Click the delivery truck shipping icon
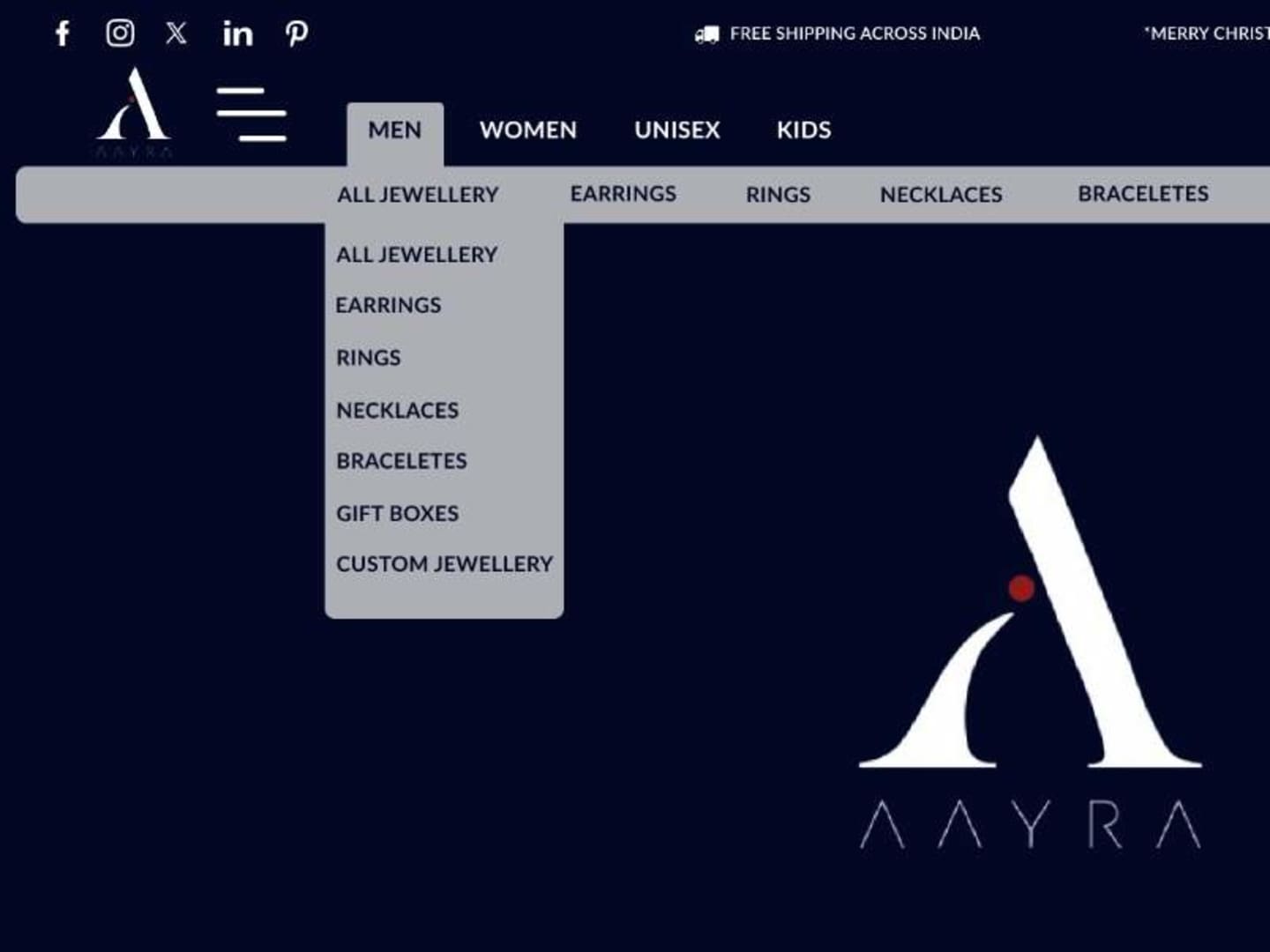This screenshot has width=1270, height=952. (706, 34)
